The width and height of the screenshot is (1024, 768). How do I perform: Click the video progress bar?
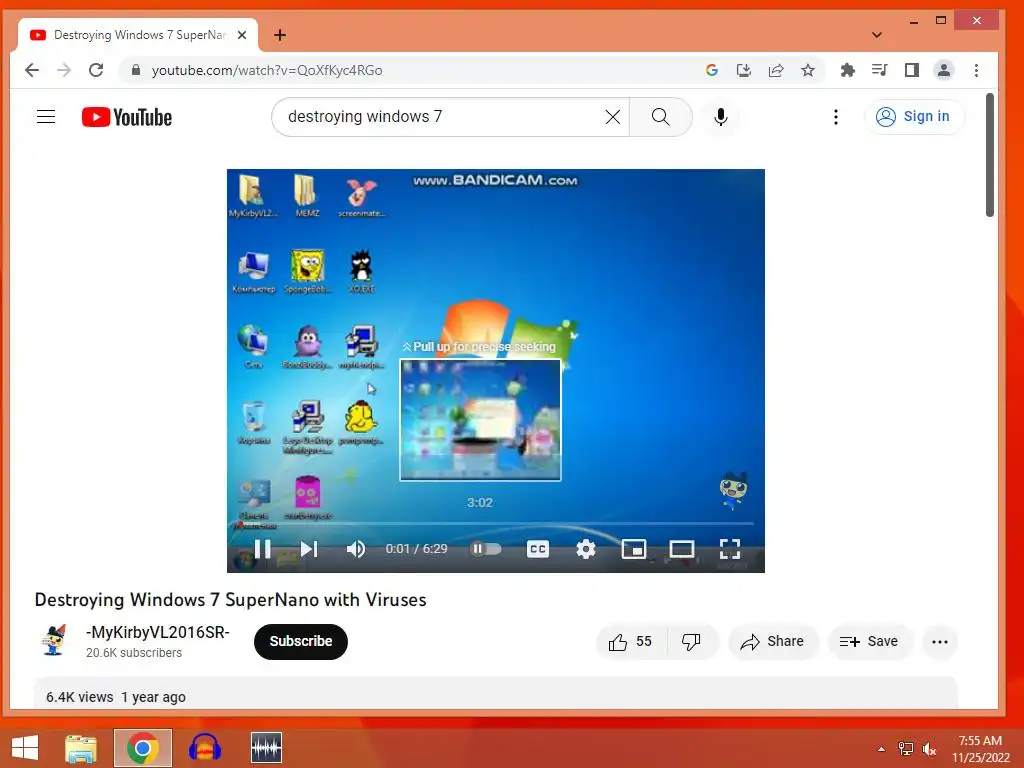click(495, 524)
